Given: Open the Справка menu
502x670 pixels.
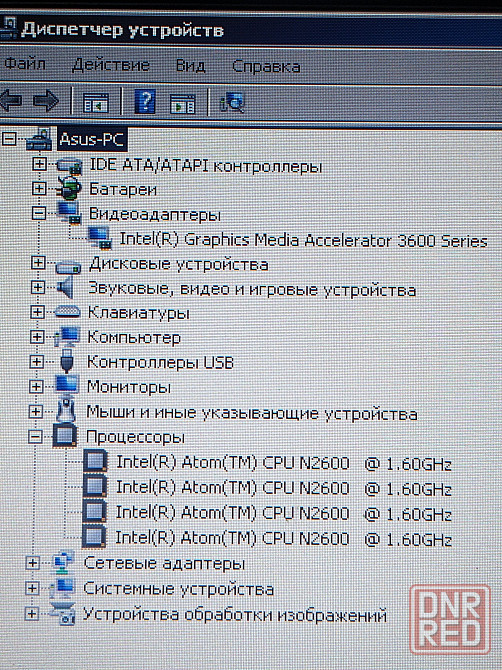Looking at the screenshot, I should pos(266,67).
